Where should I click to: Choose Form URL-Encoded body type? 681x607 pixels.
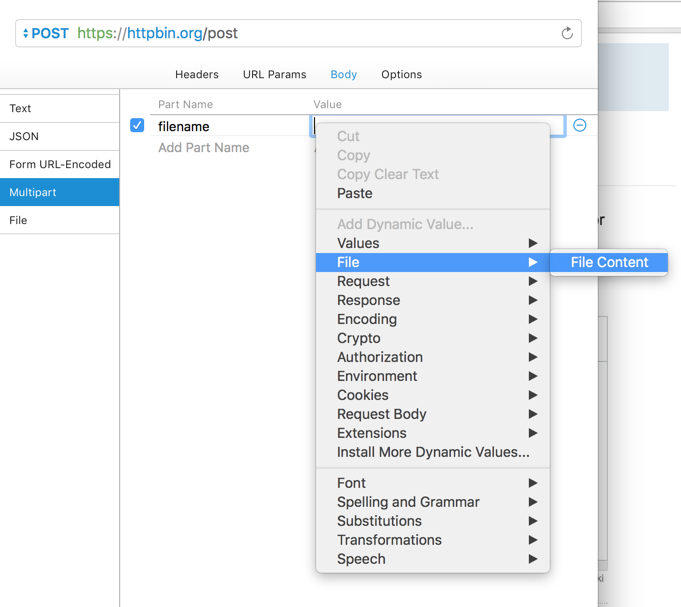pyautogui.click(x=59, y=164)
